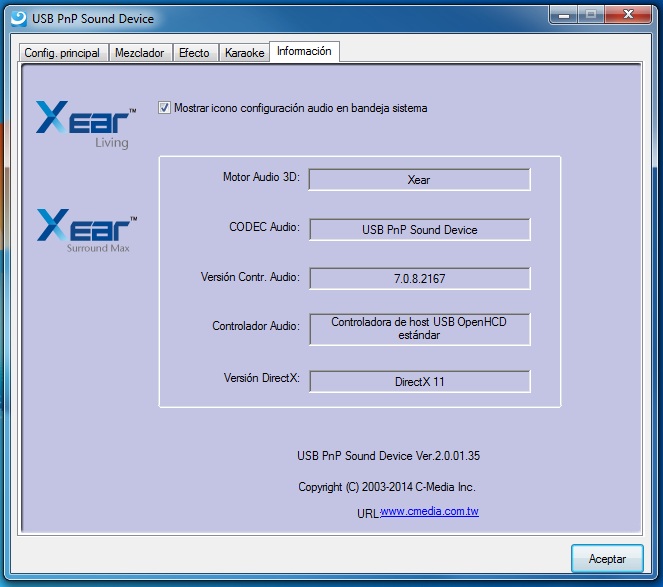Click the Motor Audio 3D Xear field
Screen dimensions: 663x587
coord(419,179)
